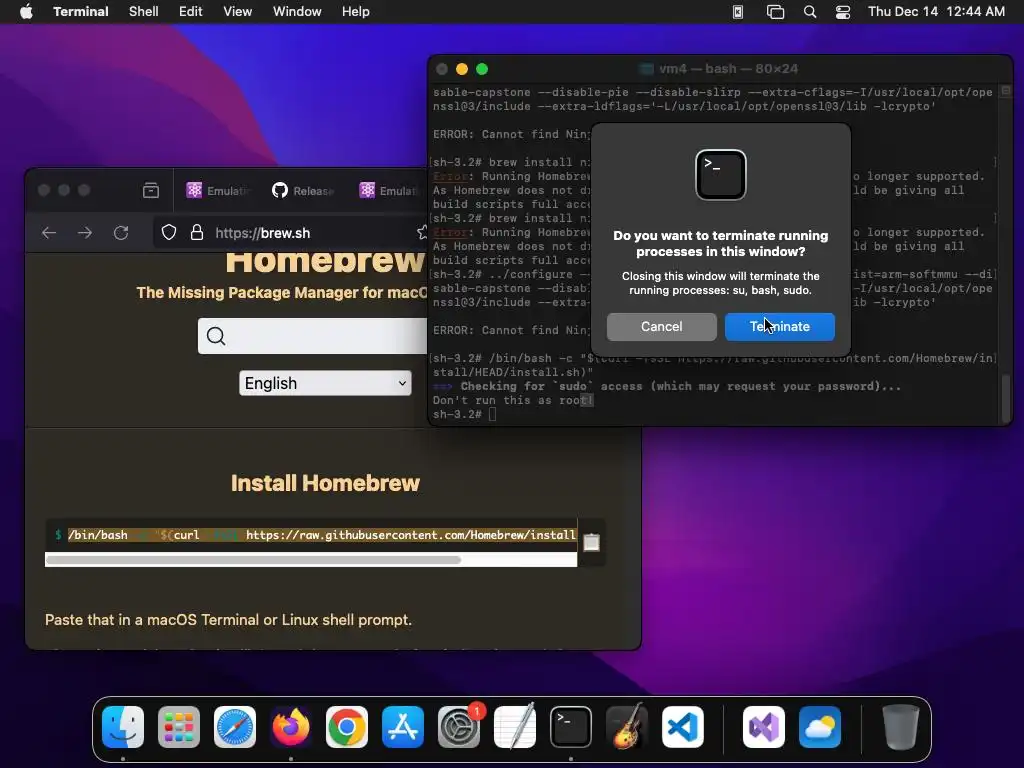The height and width of the screenshot is (768, 1024).
Task: Click the Terminal icon in the Dock
Action: click(571, 727)
